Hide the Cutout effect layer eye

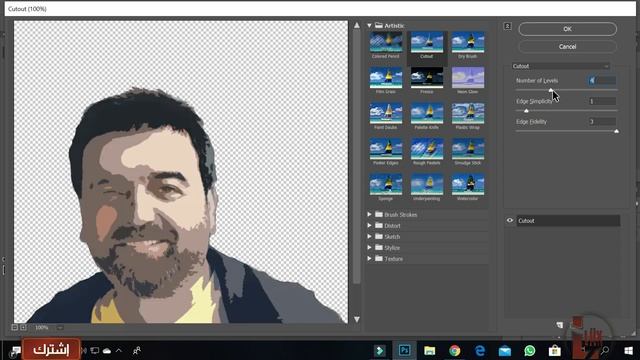pos(510,220)
